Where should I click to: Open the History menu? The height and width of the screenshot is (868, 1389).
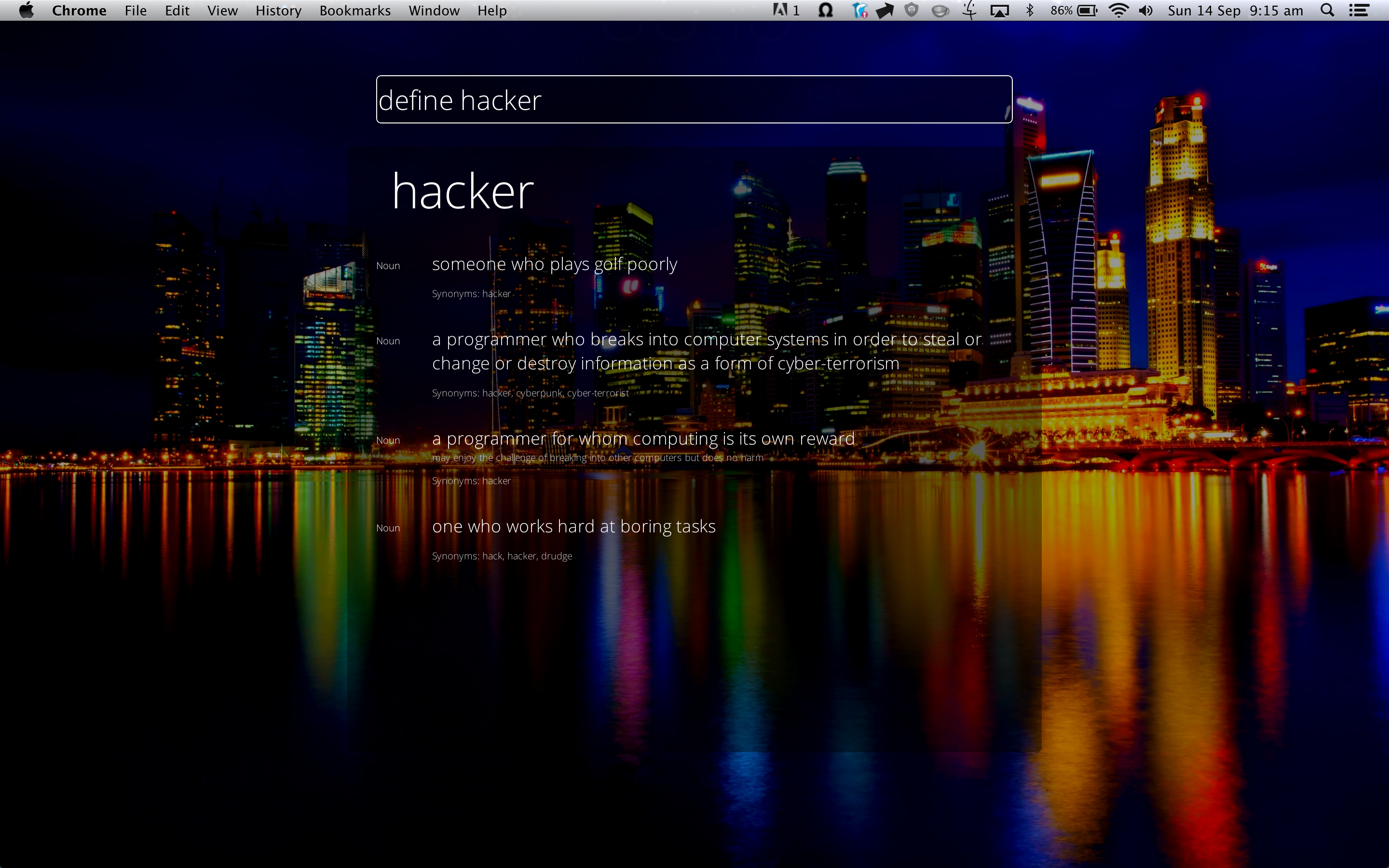click(x=278, y=10)
